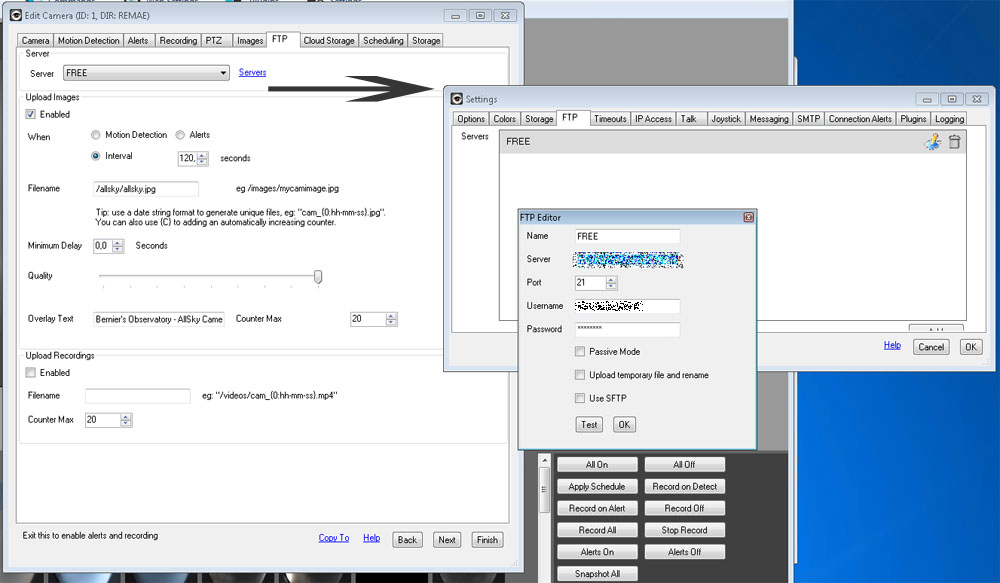Open SMTP tab in Settings

(x=808, y=119)
